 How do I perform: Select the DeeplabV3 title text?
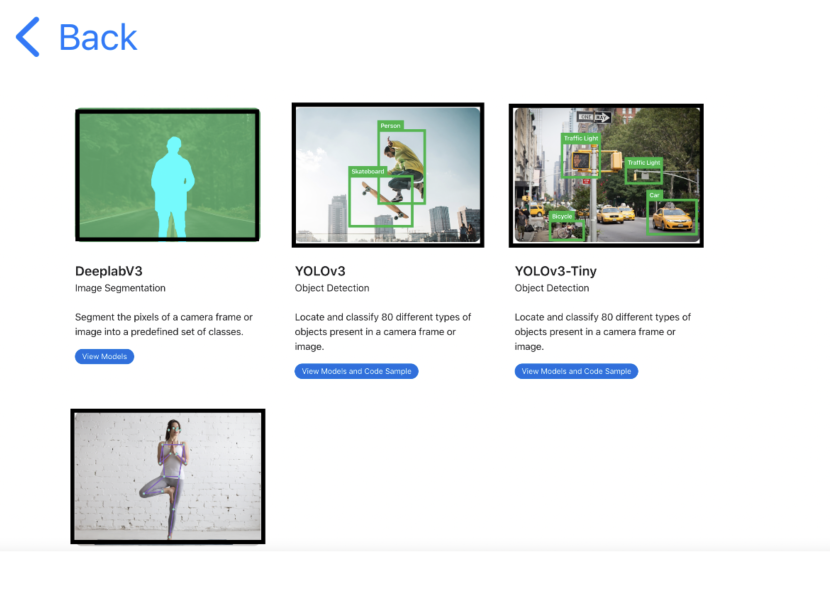point(109,271)
